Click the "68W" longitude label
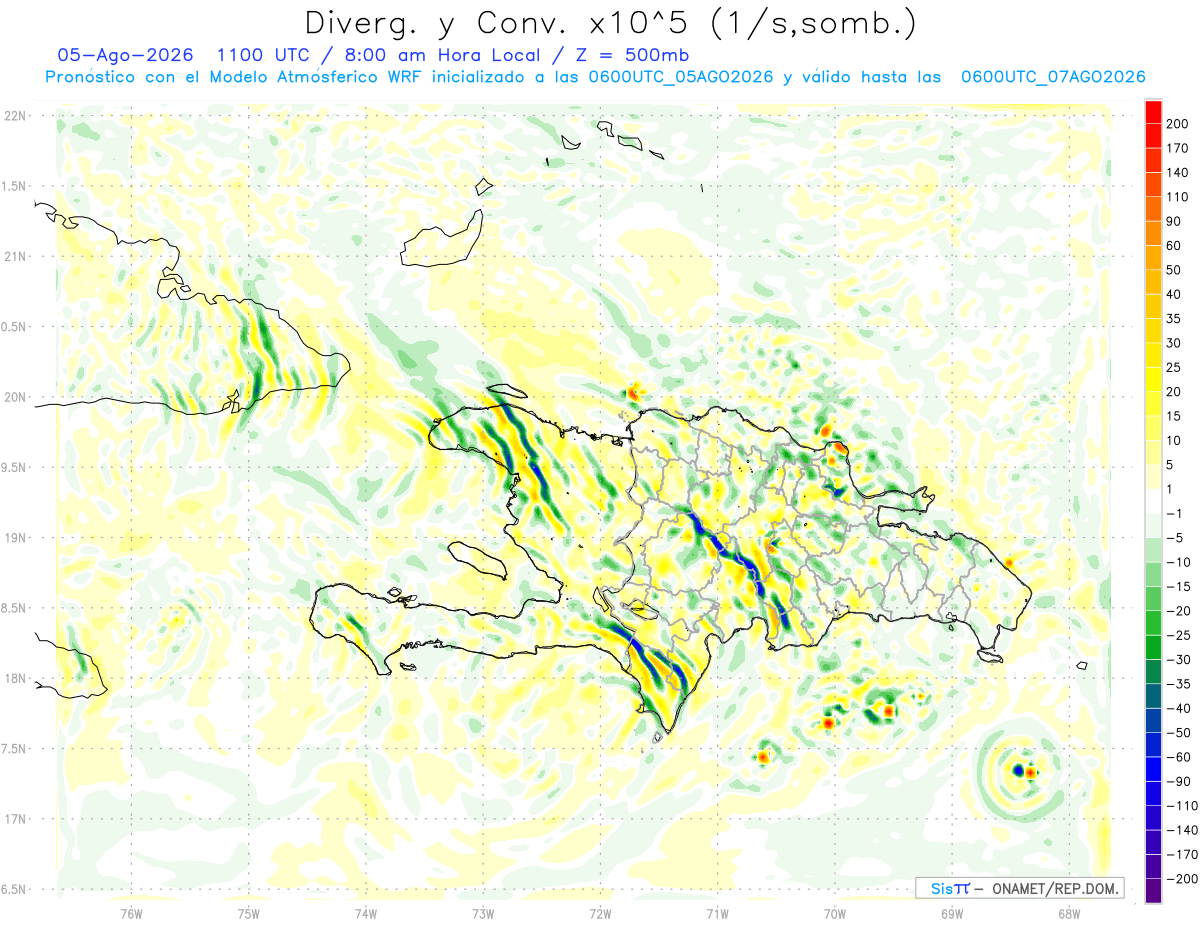 (1069, 913)
